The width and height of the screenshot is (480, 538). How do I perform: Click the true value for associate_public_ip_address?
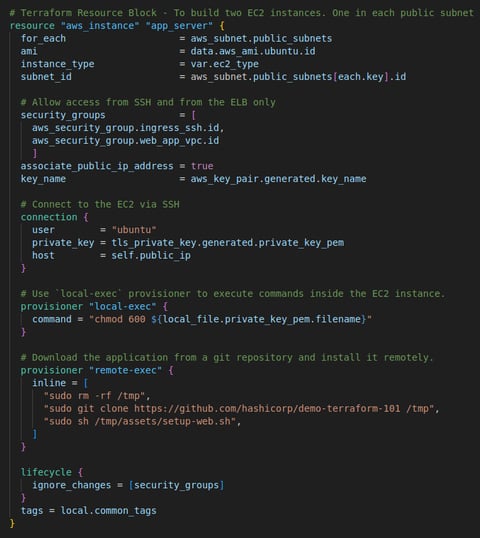click(202, 166)
